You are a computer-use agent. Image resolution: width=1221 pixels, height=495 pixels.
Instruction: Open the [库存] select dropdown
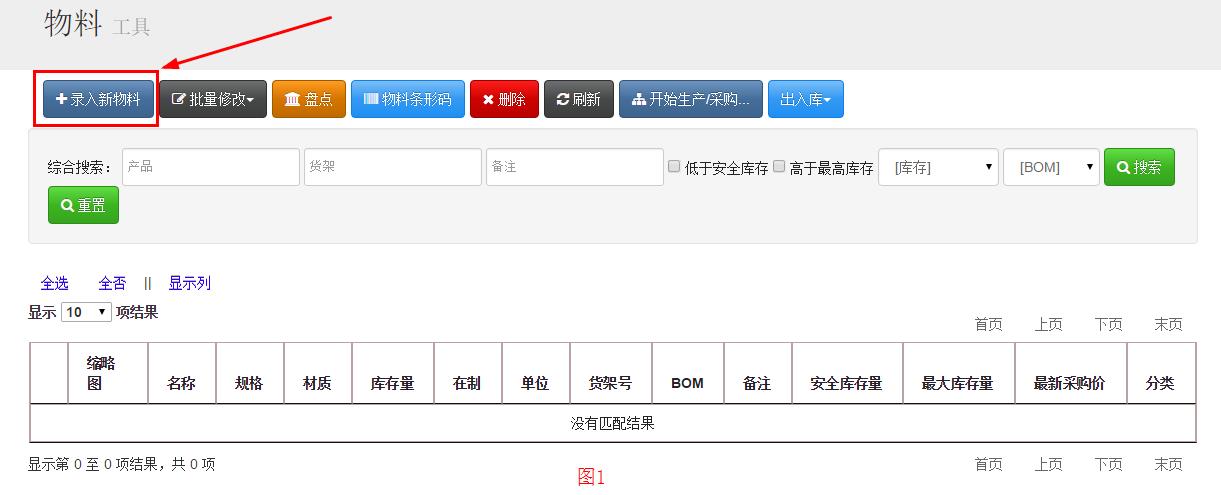pyautogui.click(x=938, y=167)
